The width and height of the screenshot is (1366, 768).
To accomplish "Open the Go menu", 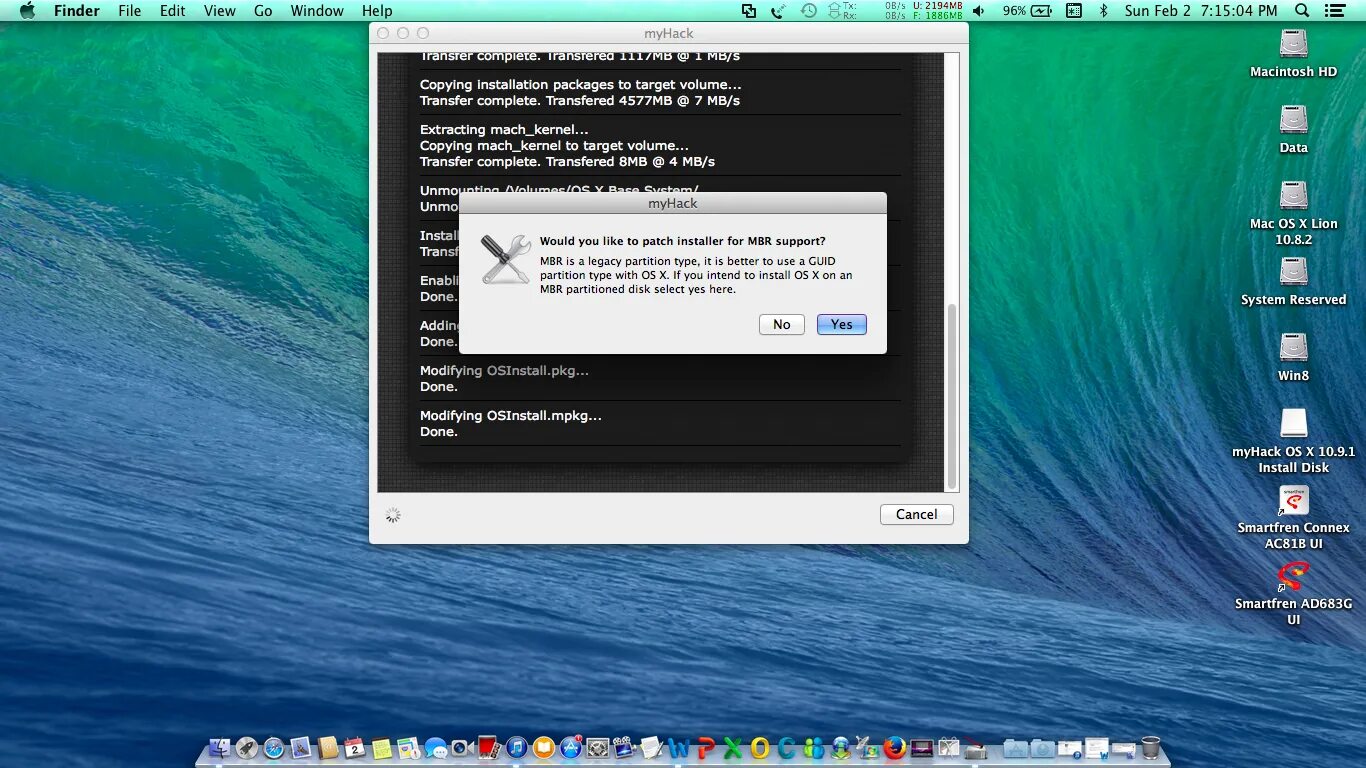I will (263, 10).
